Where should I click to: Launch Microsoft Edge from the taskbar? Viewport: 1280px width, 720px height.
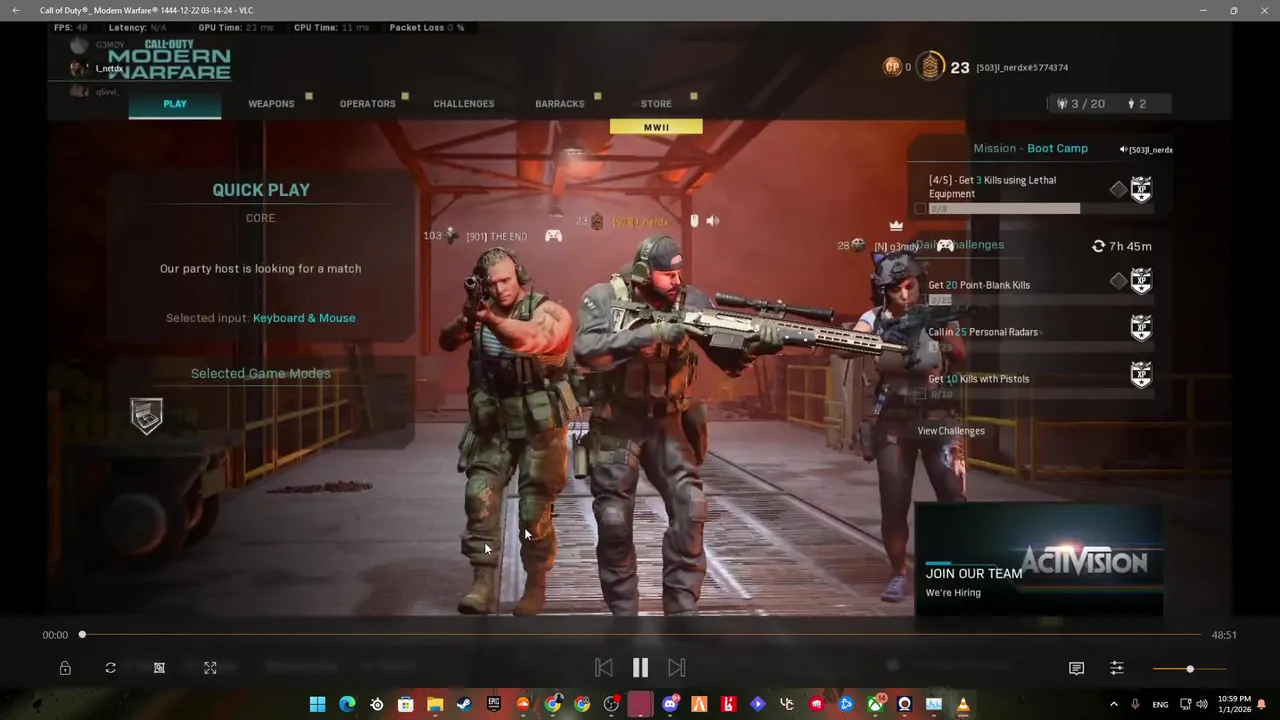tap(347, 704)
